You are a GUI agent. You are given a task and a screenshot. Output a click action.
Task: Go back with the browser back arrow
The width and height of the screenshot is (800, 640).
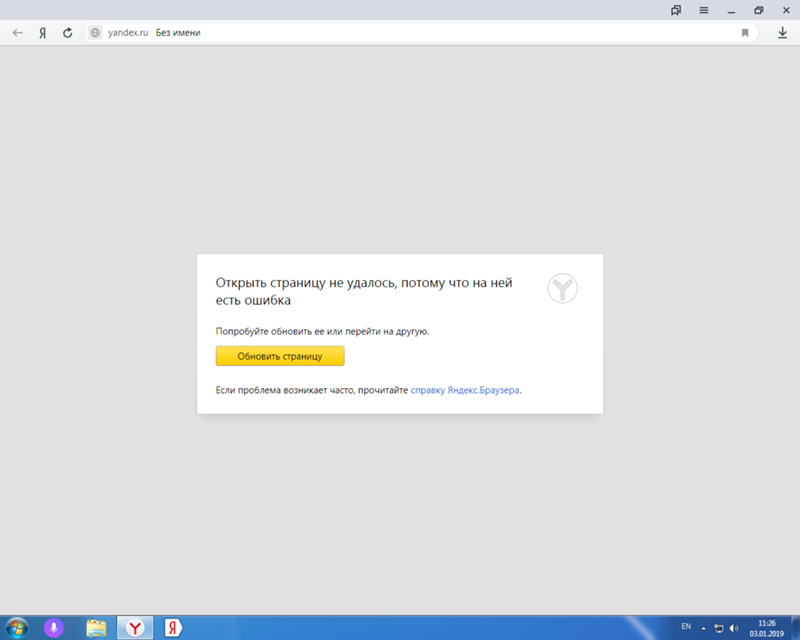click(x=18, y=33)
